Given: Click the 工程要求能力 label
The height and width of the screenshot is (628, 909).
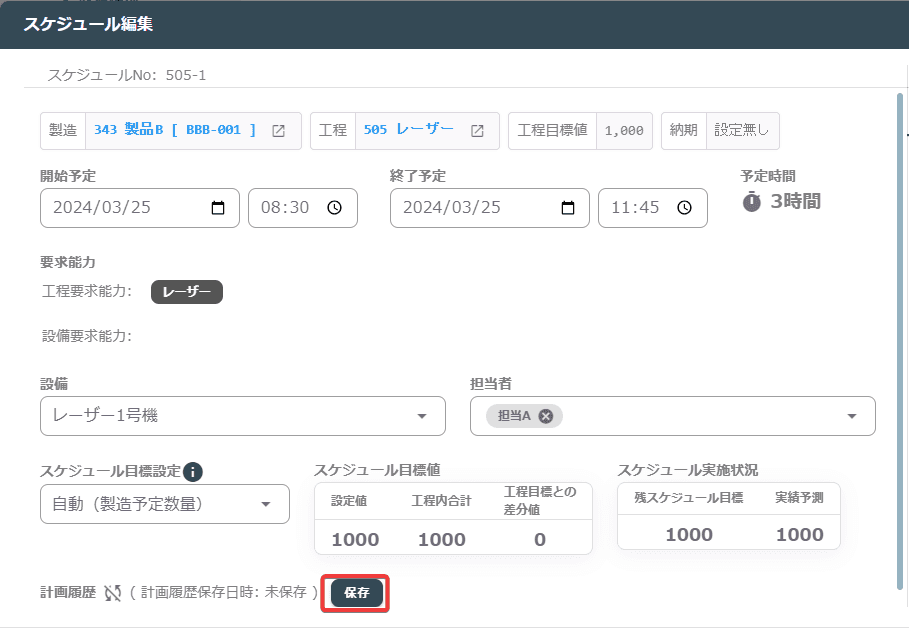Looking at the screenshot, I should point(87,291).
